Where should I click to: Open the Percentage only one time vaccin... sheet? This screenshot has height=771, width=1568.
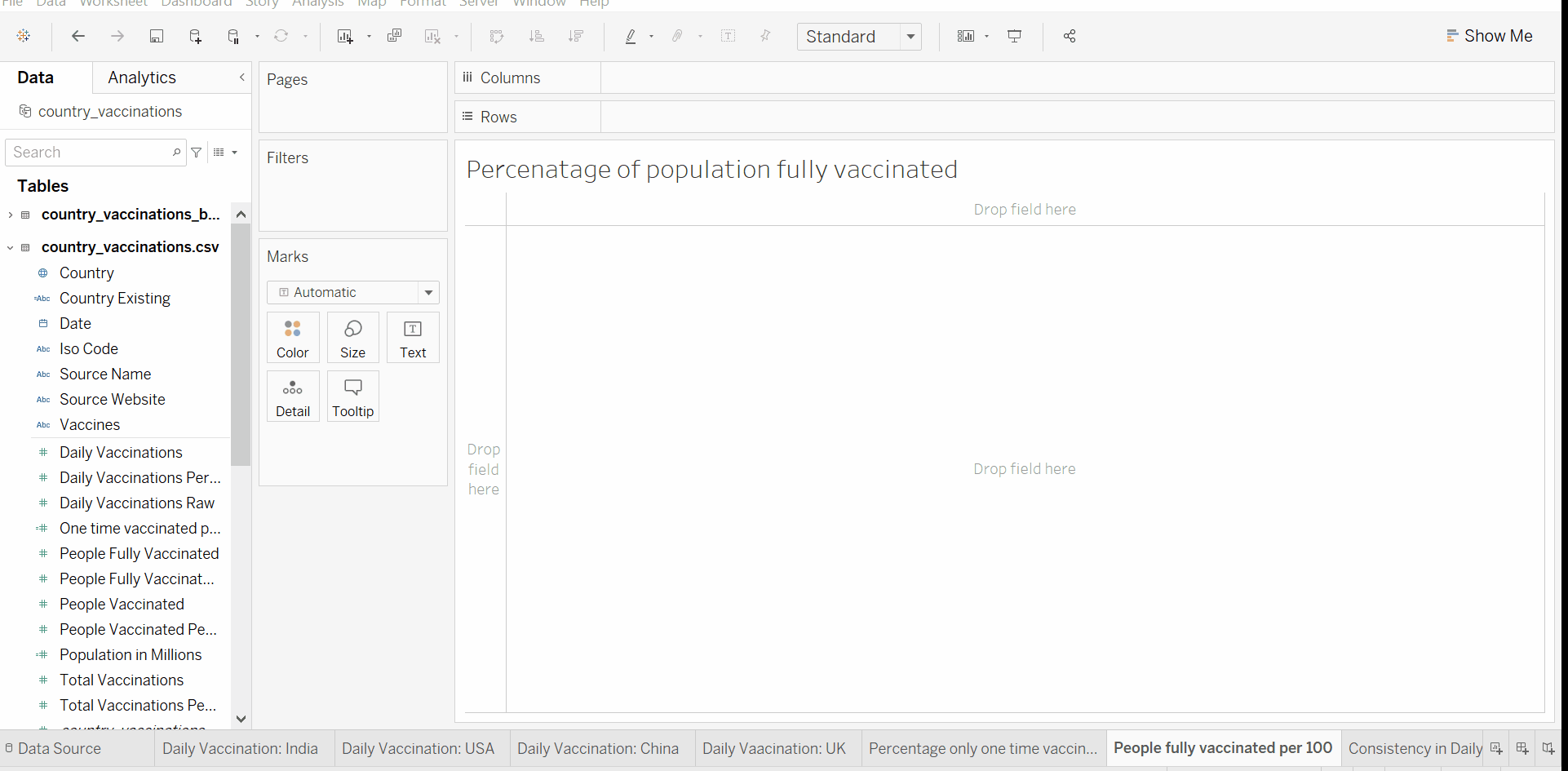click(983, 748)
